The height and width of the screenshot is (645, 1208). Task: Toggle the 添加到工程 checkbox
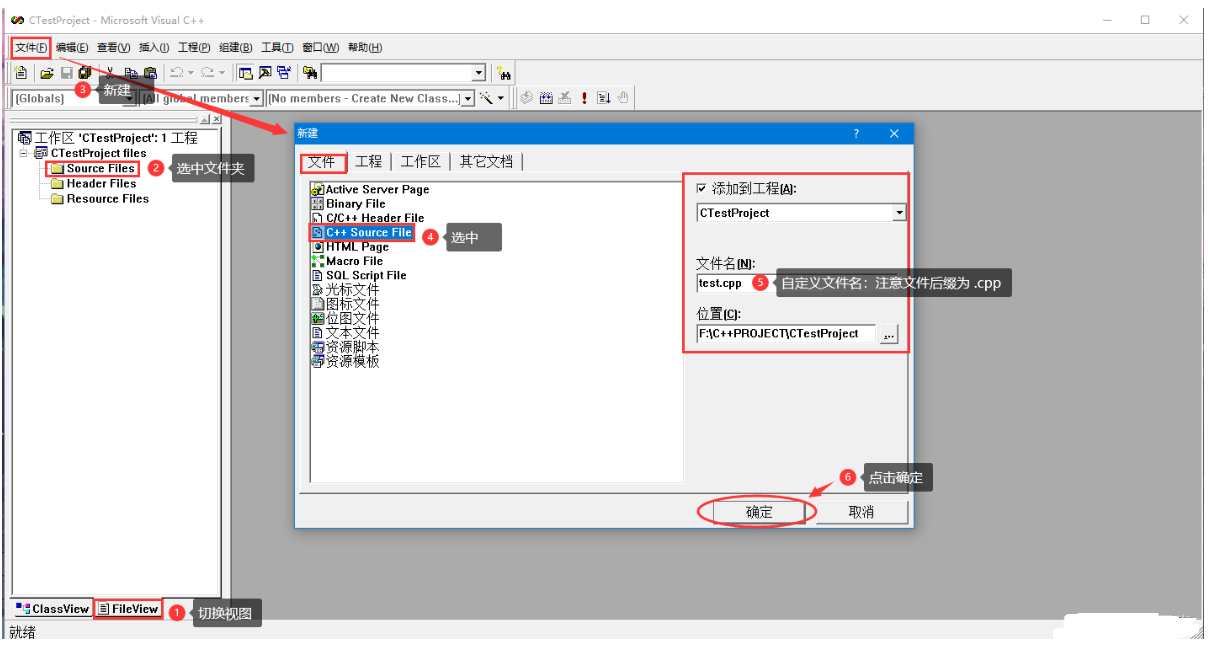coord(702,188)
